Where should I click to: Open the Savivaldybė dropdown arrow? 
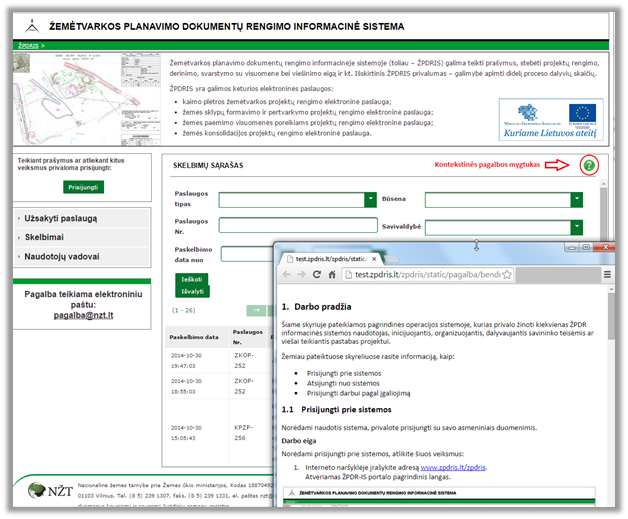coord(577,227)
